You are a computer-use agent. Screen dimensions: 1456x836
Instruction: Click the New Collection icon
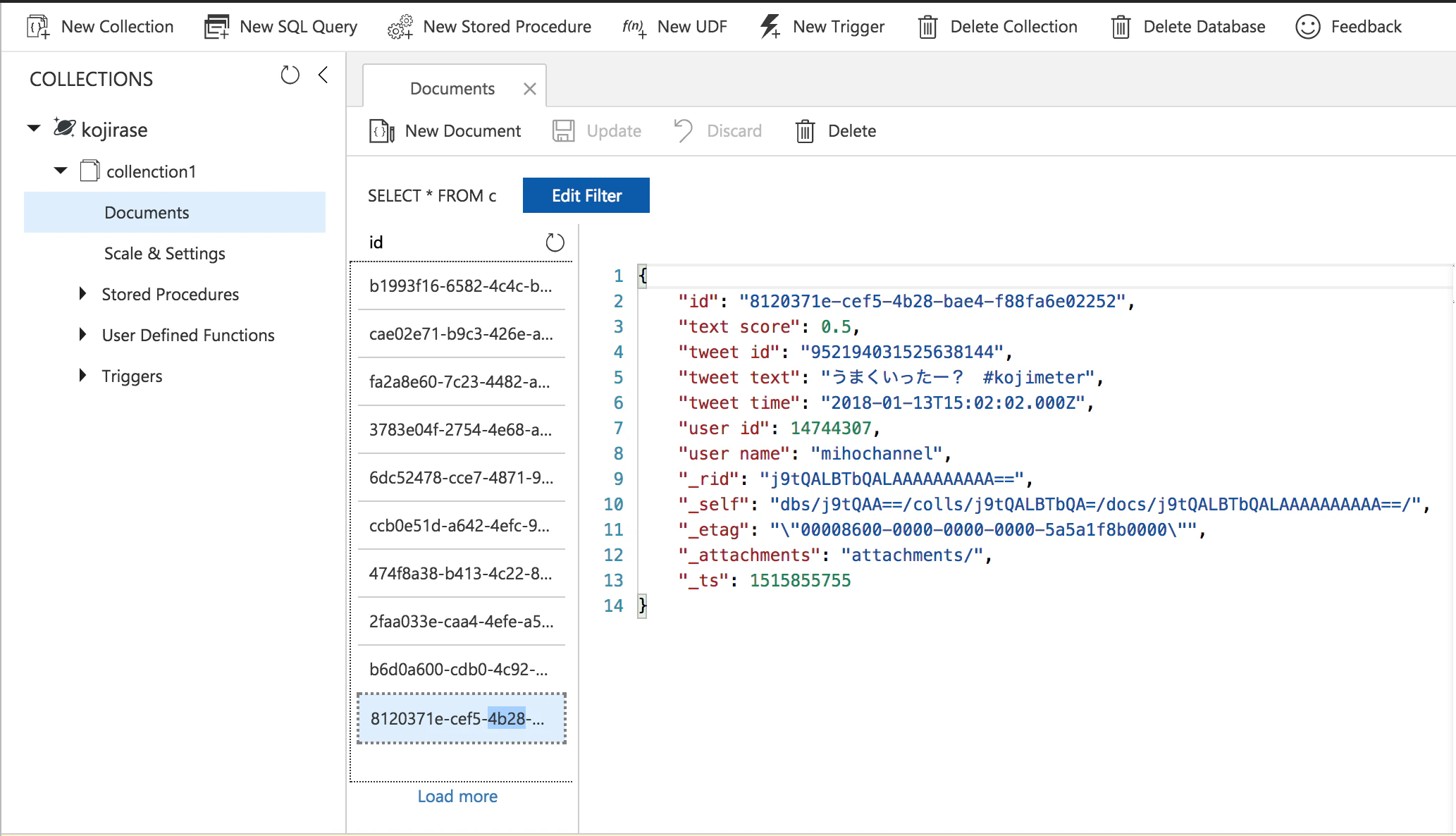(38, 27)
